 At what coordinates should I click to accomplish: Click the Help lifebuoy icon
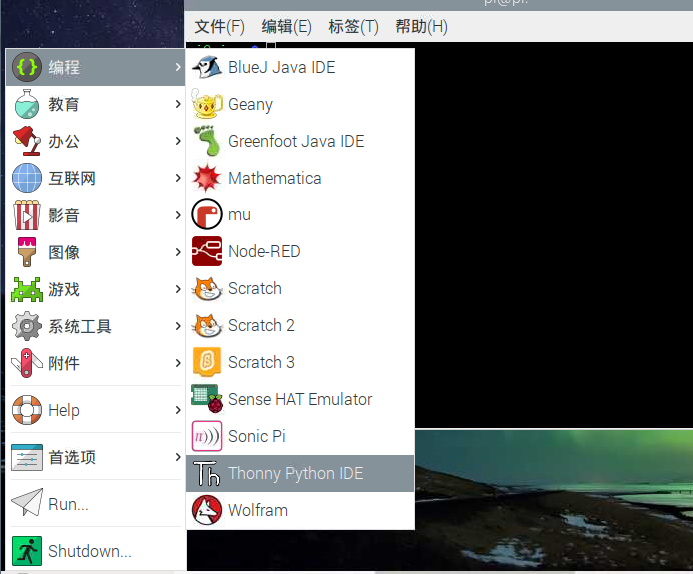coord(27,410)
